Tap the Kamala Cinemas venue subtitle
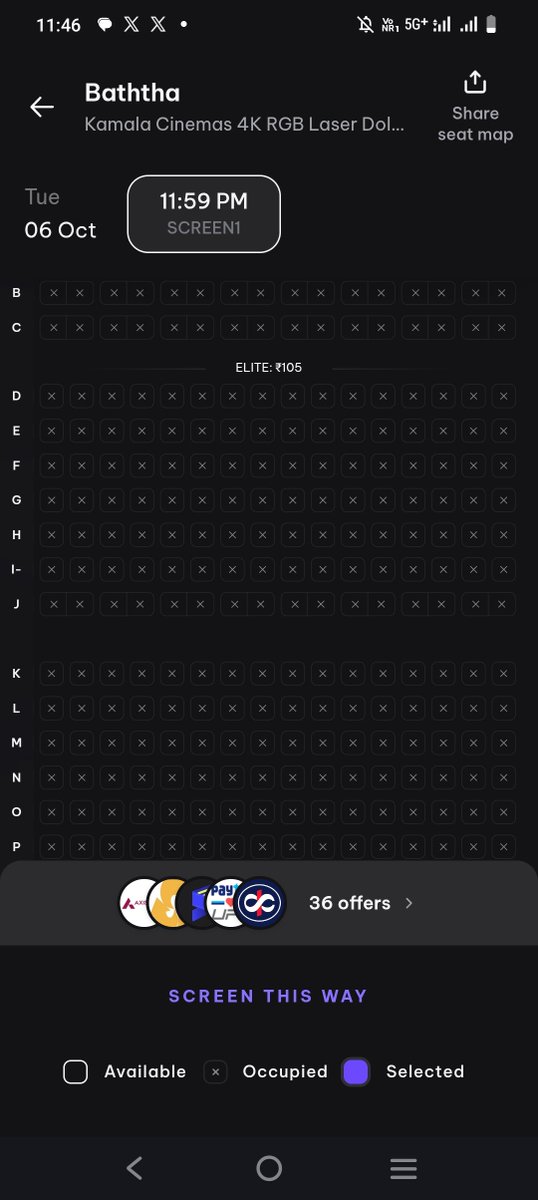This screenshot has width=538, height=1200. tap(245, 127)
